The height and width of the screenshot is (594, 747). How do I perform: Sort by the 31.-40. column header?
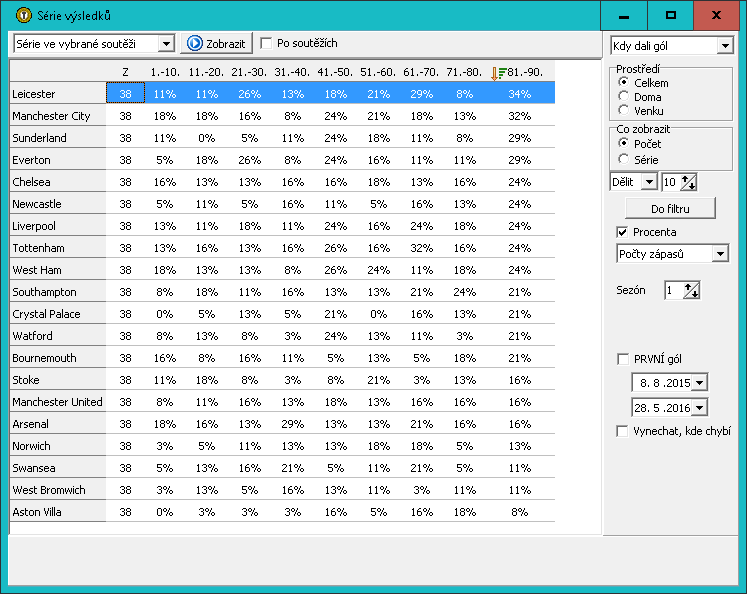[292, 72]
